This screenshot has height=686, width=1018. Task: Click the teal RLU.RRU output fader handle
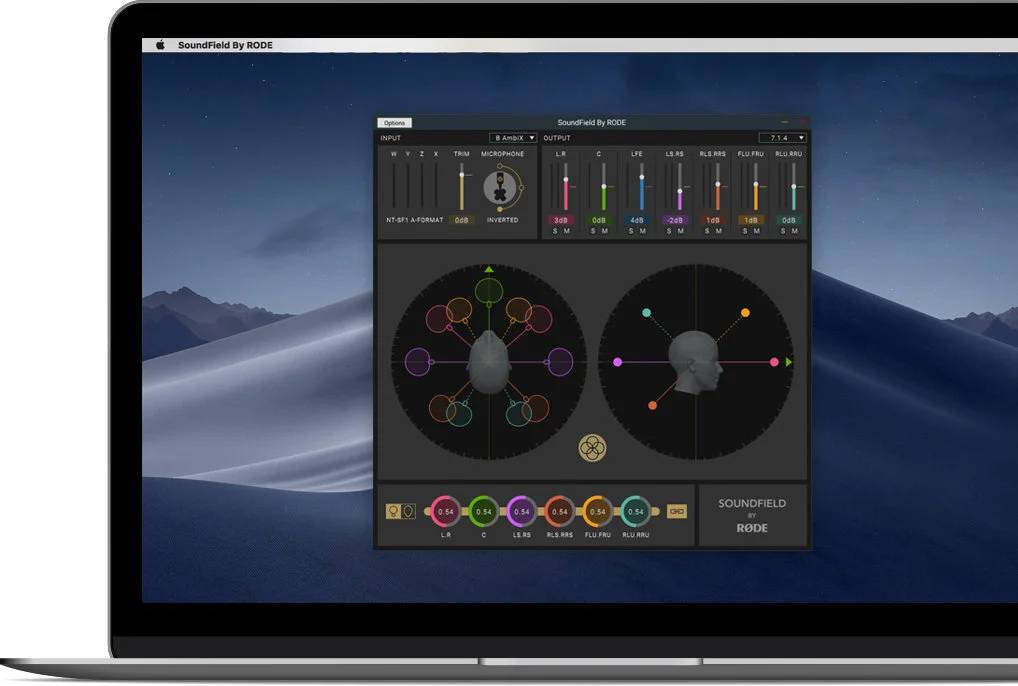[x=793, y=187]
